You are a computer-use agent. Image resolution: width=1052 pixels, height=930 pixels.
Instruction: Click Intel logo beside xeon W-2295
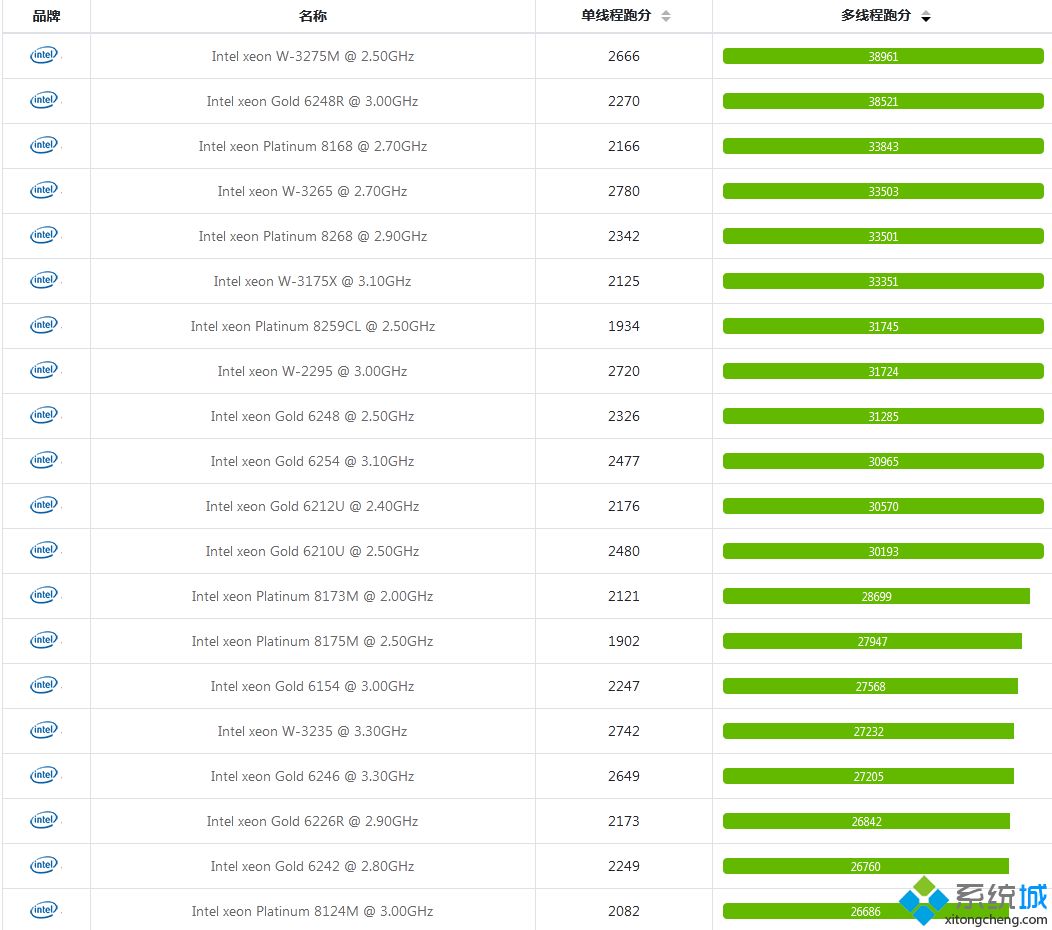[44, 370]
